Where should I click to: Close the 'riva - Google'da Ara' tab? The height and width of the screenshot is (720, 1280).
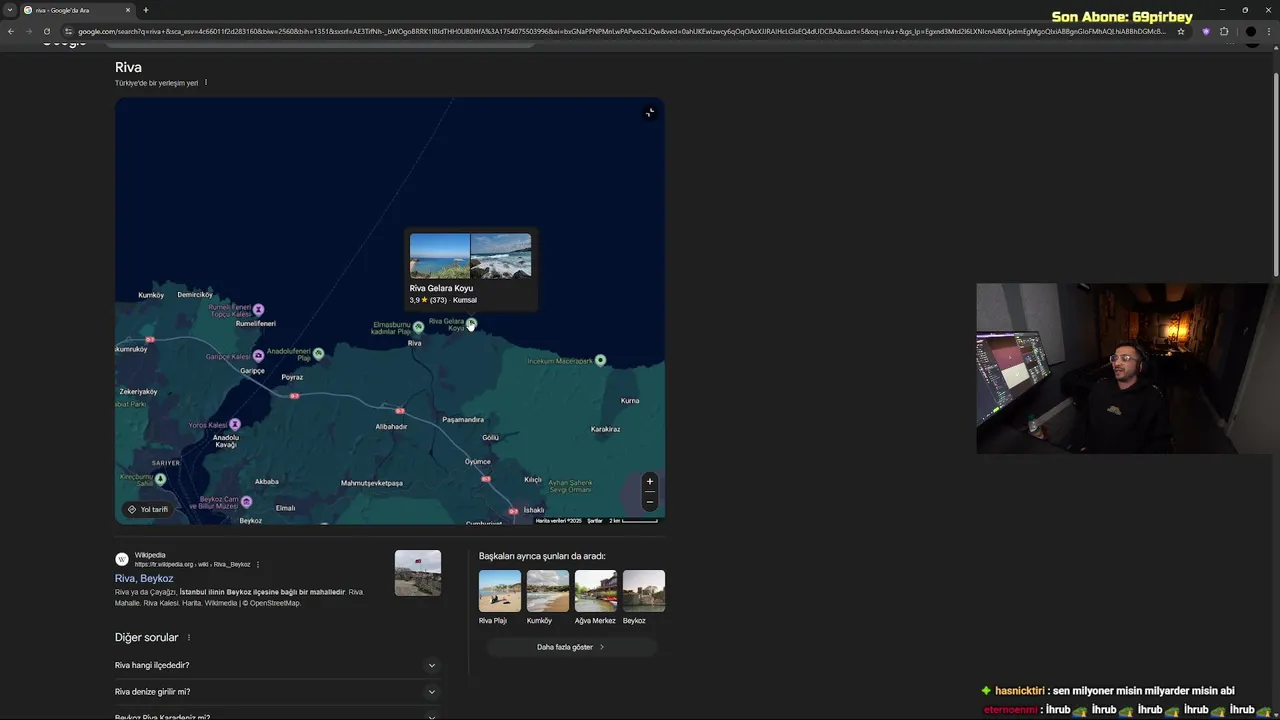(x=128, y=10)
